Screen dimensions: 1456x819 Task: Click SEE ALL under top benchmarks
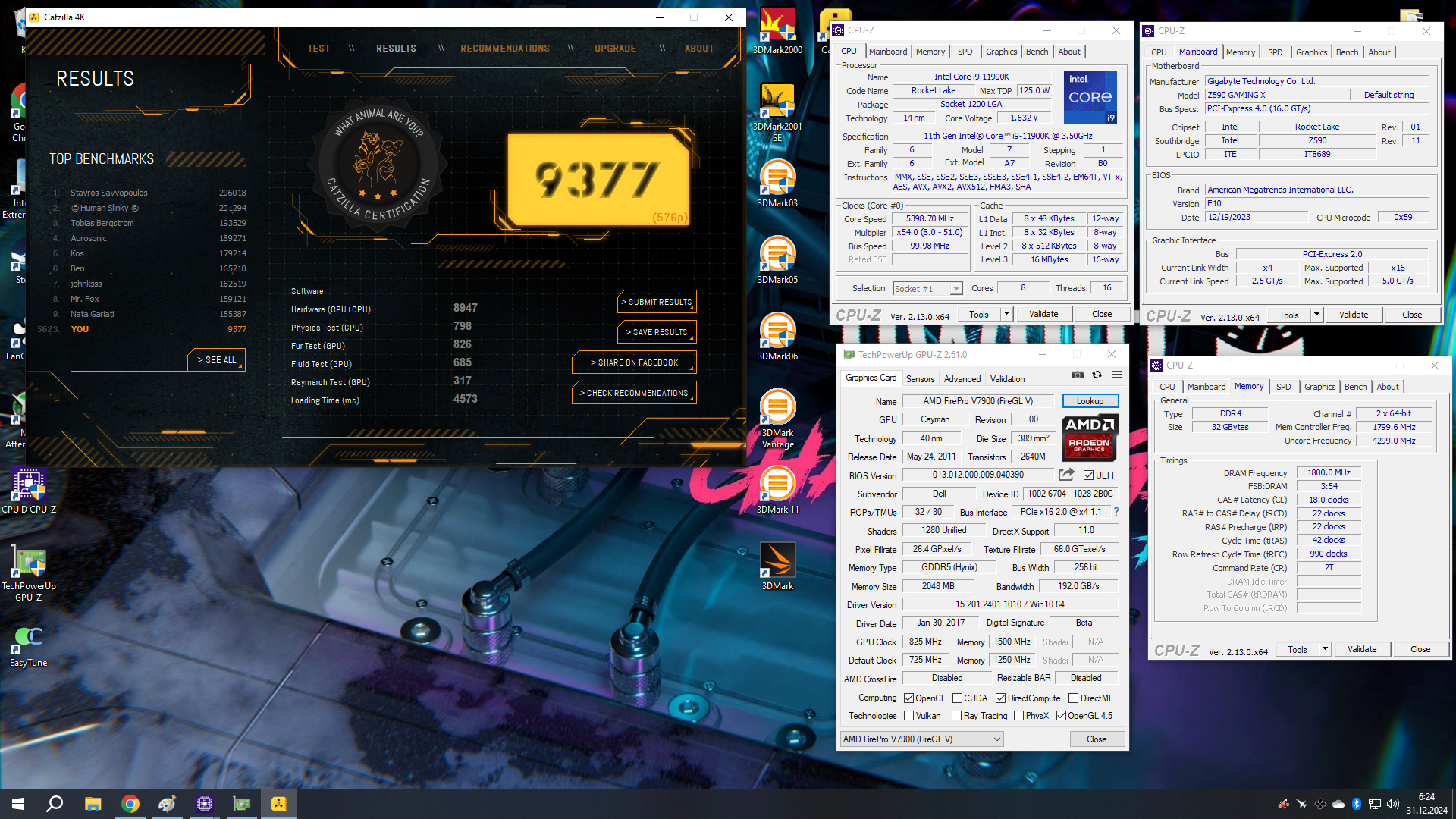click(x=216, y=360)
